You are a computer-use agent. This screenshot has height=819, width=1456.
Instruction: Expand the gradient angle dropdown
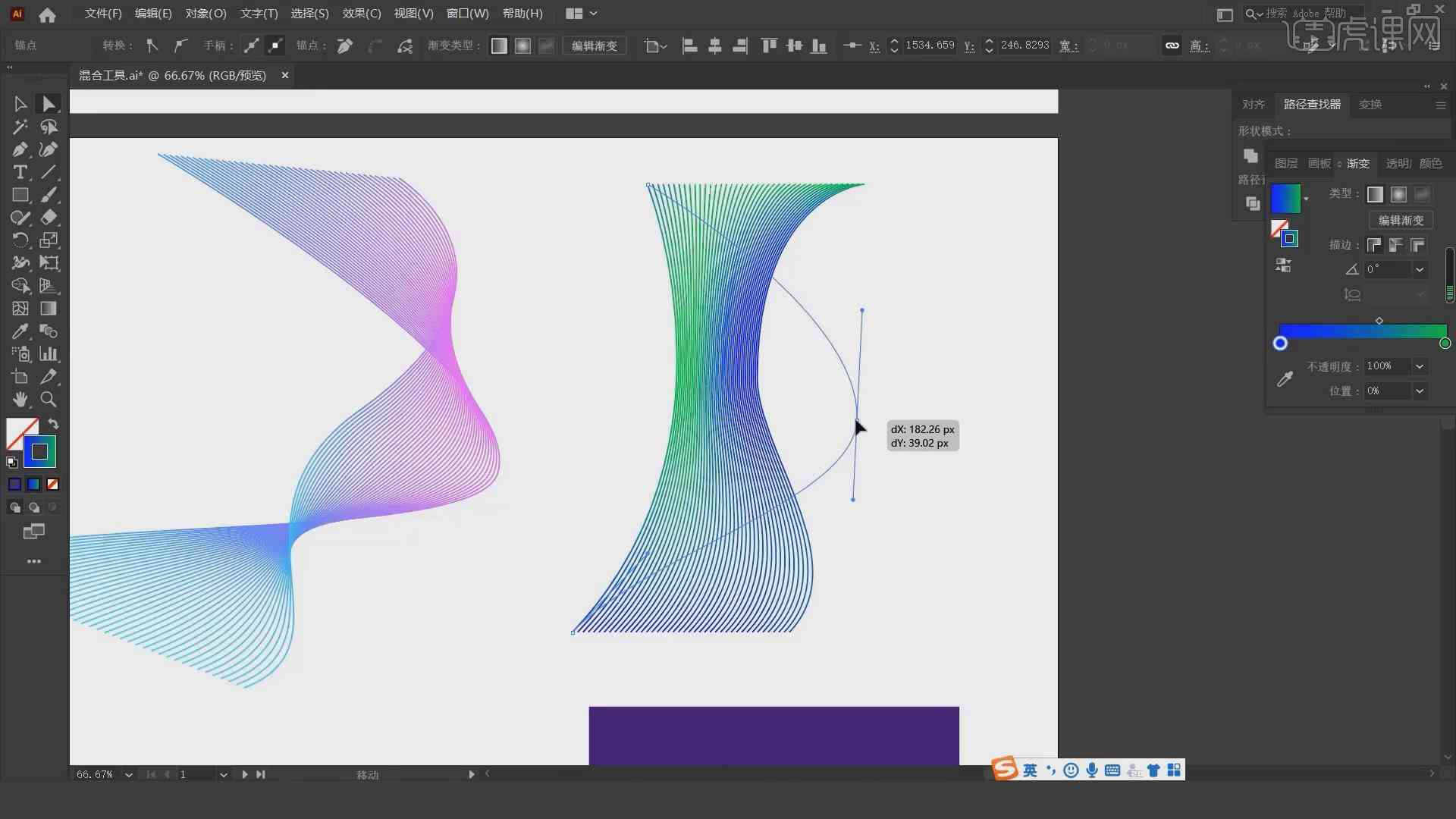click(x=1420, y=269)
